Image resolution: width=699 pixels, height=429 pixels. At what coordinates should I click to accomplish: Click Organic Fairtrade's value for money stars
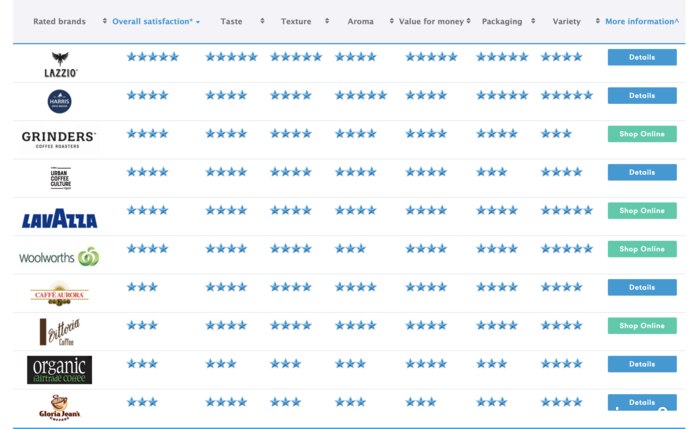point(426,363)
